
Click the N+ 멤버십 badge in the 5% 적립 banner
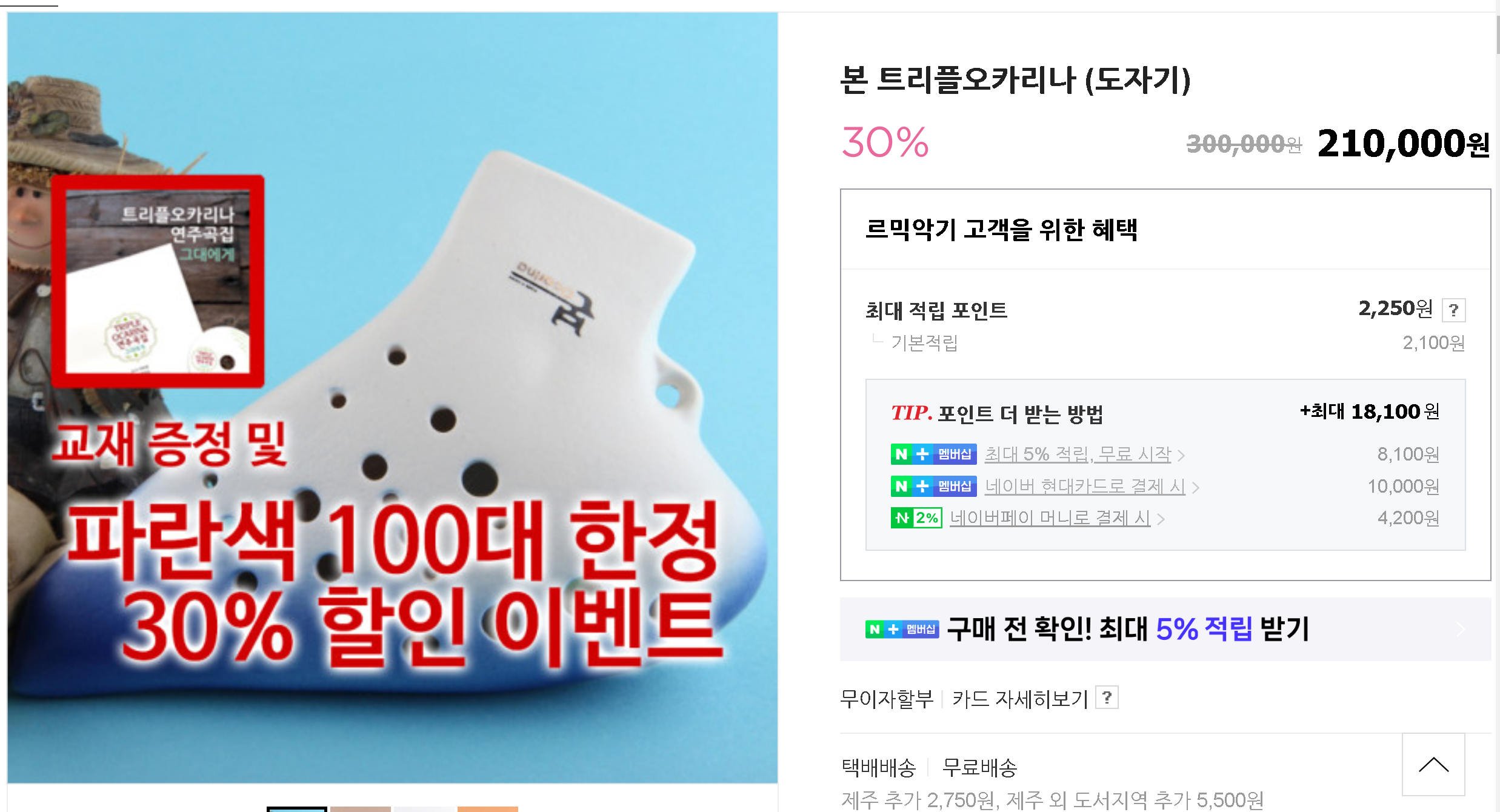click(x=902, y=630)
